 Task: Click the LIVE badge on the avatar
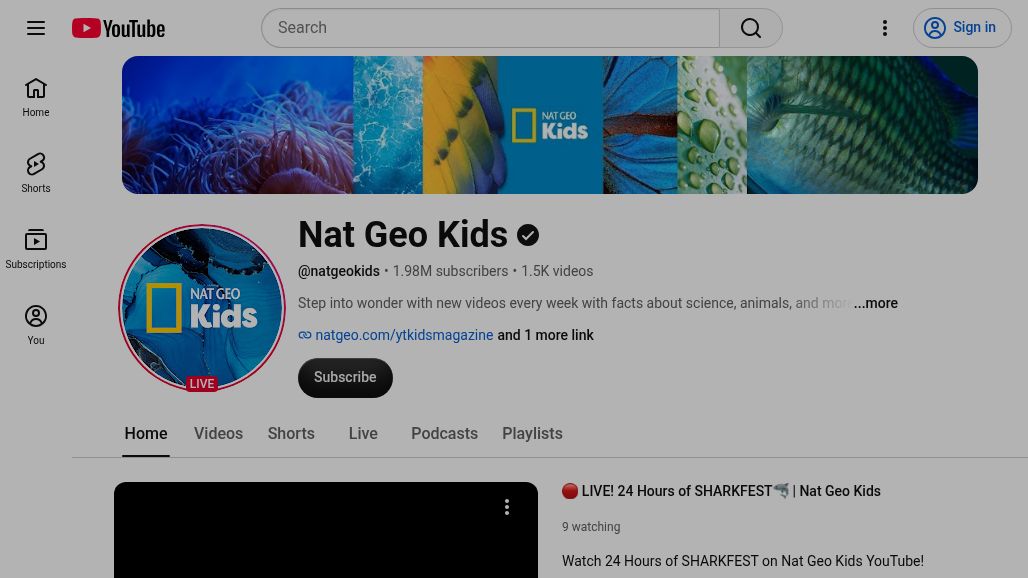point(201,383)
